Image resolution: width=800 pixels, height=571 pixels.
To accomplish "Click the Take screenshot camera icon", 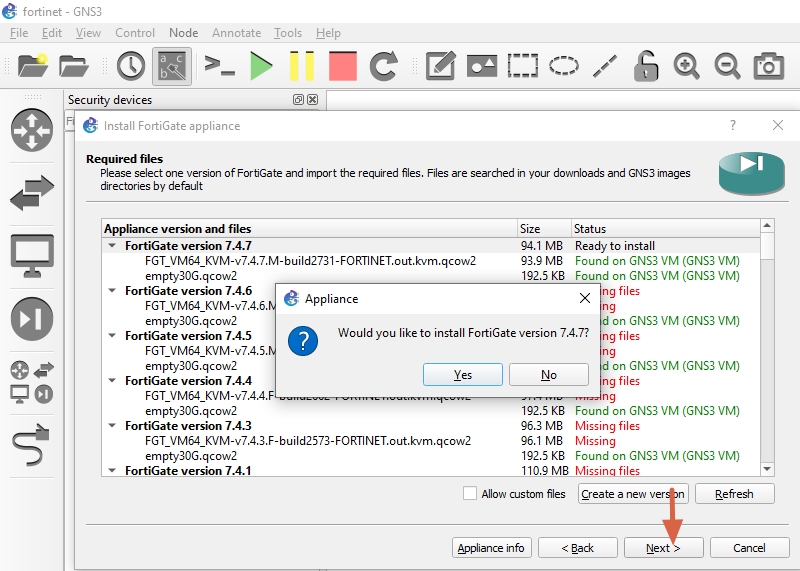I will pos(768,66).
